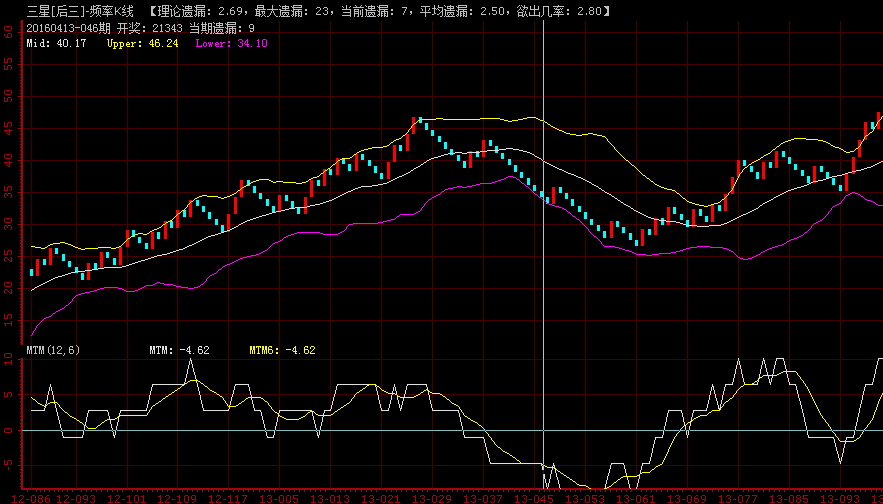
Task: Click the 理论遗漏: 2.69 statistic in header
Action: tap(211, 11)
